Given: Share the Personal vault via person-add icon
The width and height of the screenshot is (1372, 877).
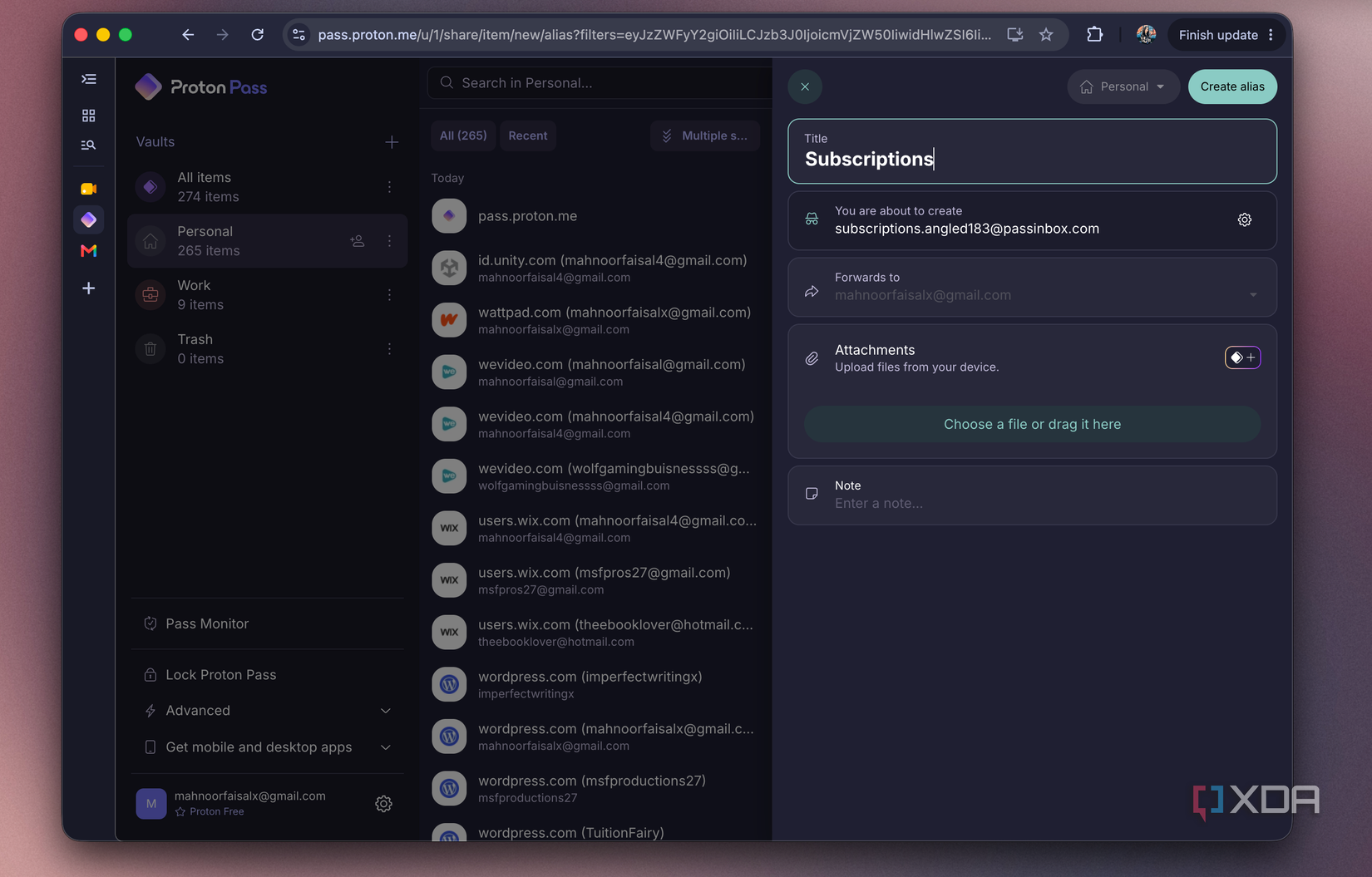Looking at the screenshot, I should point(358,241).
